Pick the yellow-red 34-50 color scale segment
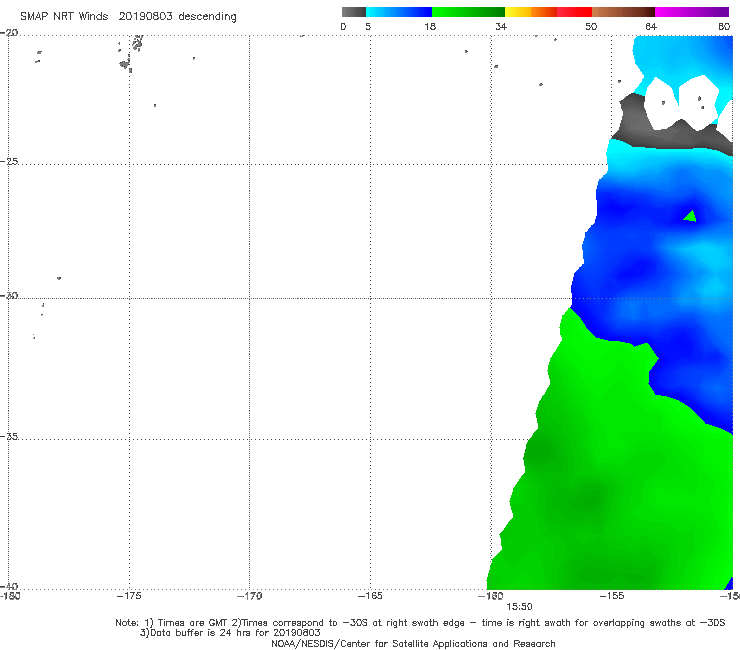Screen dimensions: 740x650 [x=548, y=12]
